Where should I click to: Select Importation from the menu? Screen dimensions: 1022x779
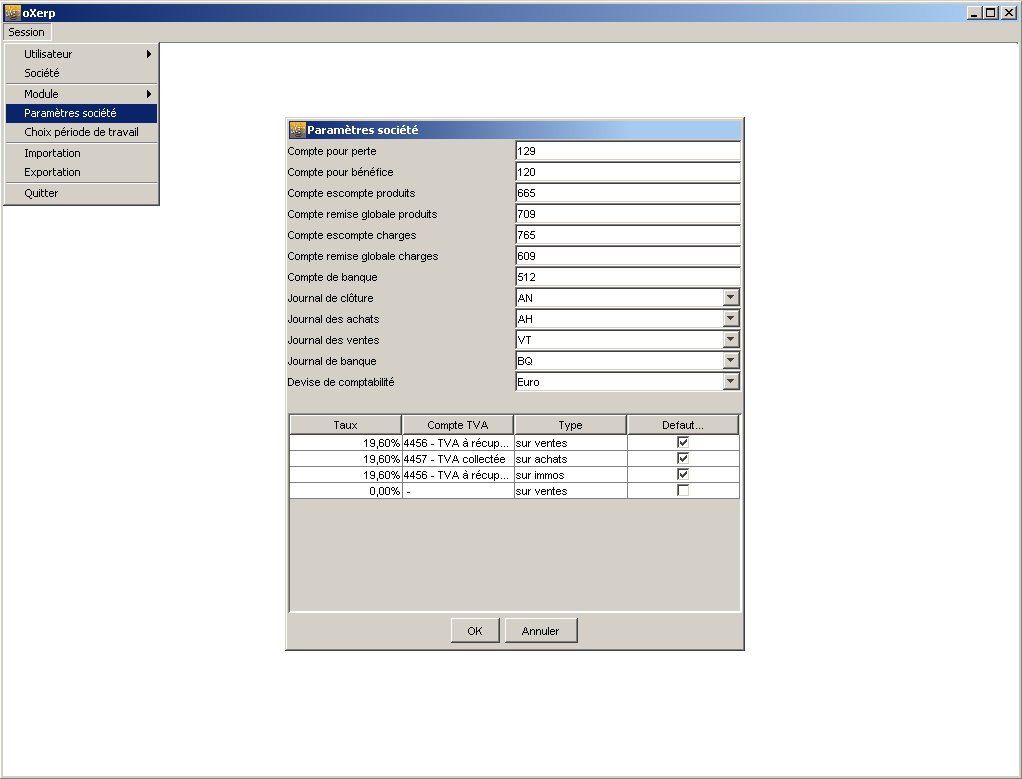tap(81, 153)
